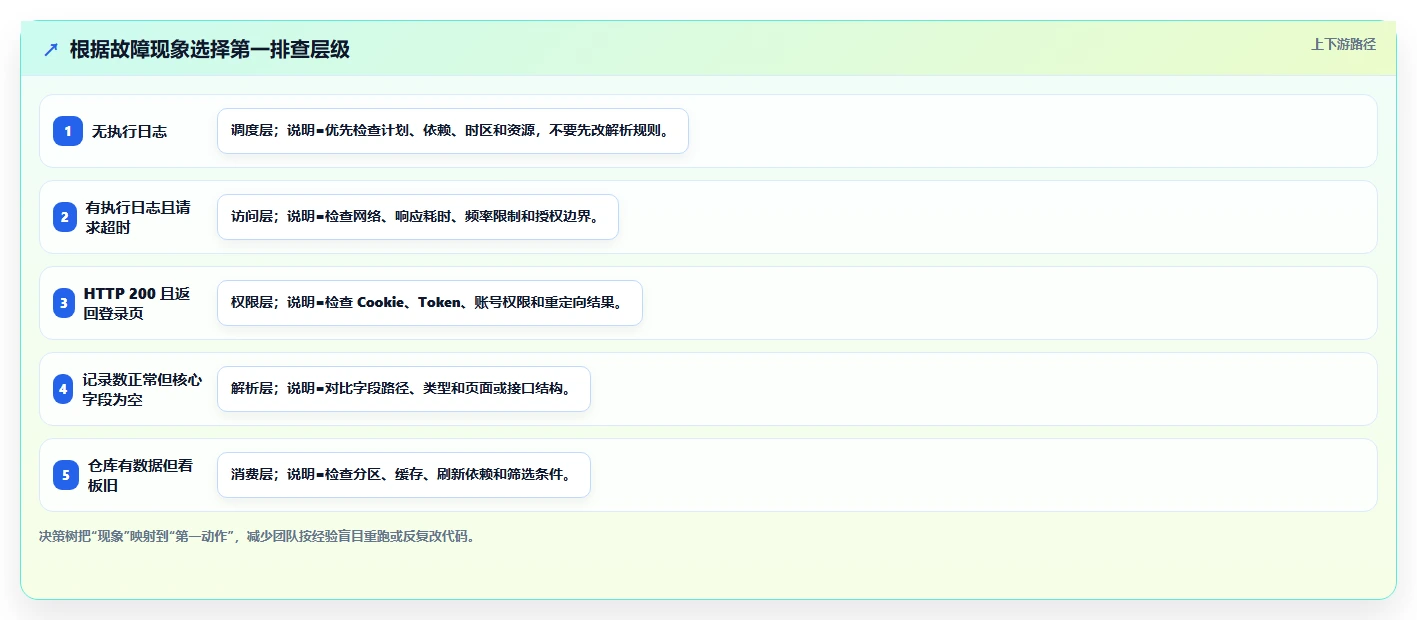Select the HTTP 200 且返回登录页 label

(x=137, y=303)
